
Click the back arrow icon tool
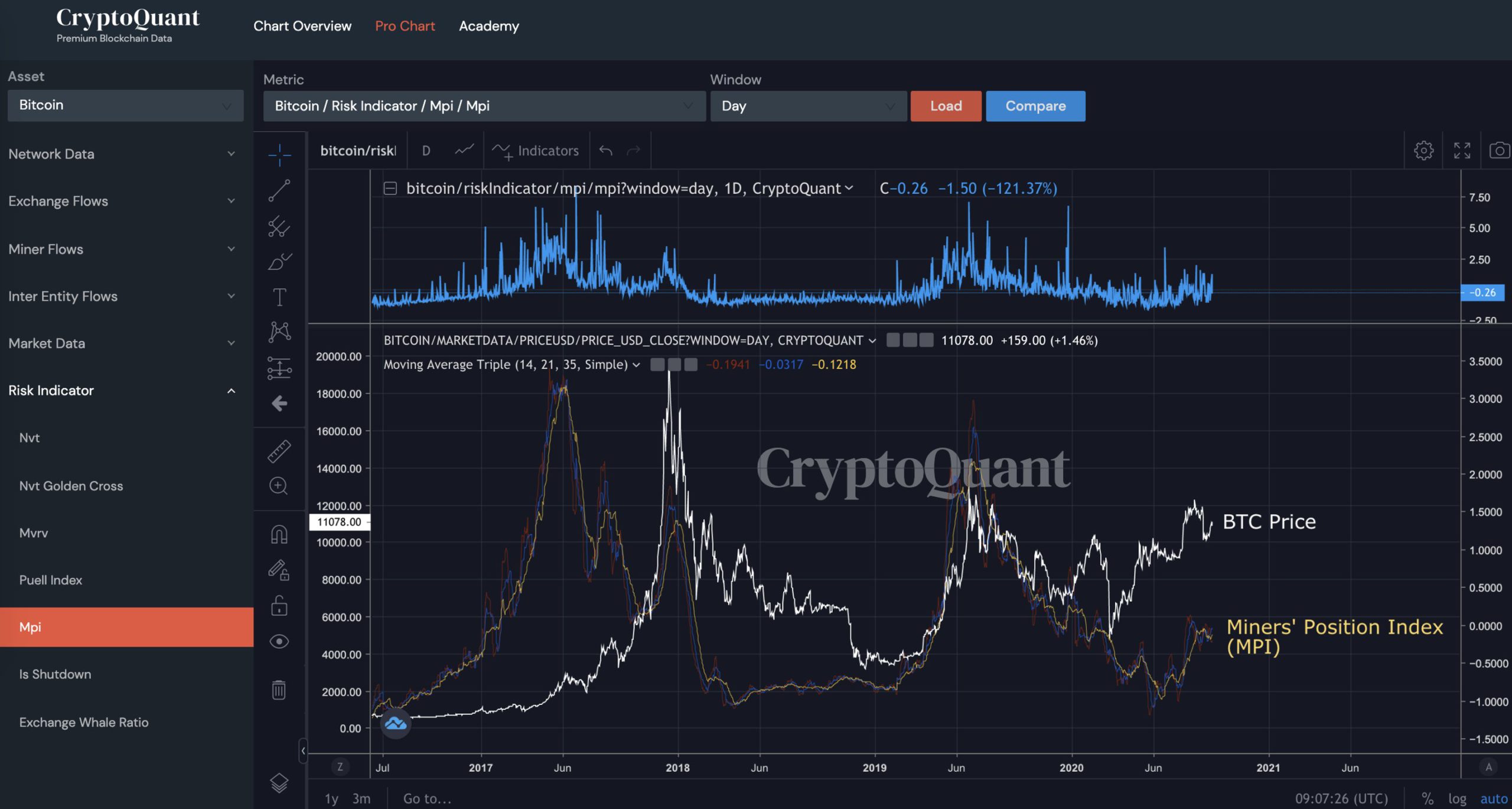279,404
